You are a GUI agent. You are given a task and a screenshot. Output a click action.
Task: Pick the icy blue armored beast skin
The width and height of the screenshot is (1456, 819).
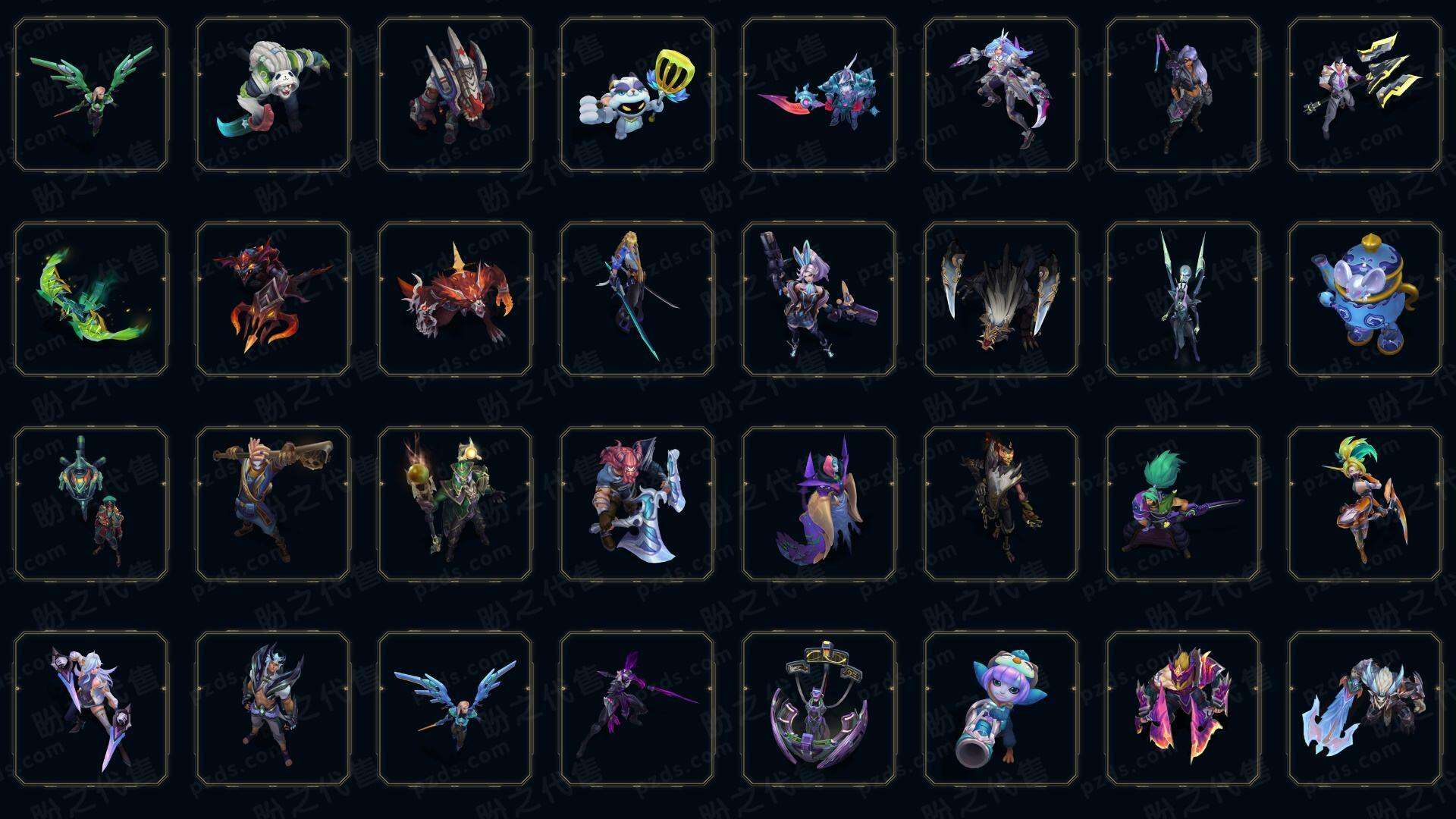1365,708
